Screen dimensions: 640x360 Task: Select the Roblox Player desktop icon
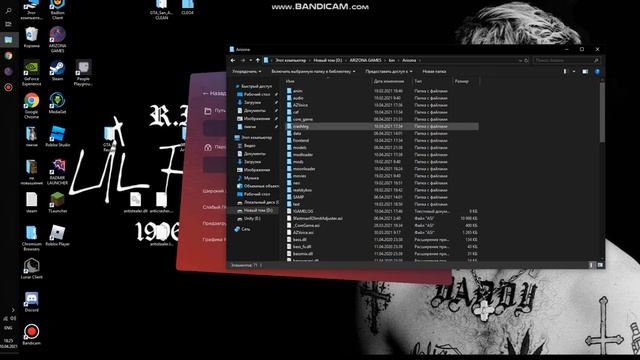[x=57, y=236]
